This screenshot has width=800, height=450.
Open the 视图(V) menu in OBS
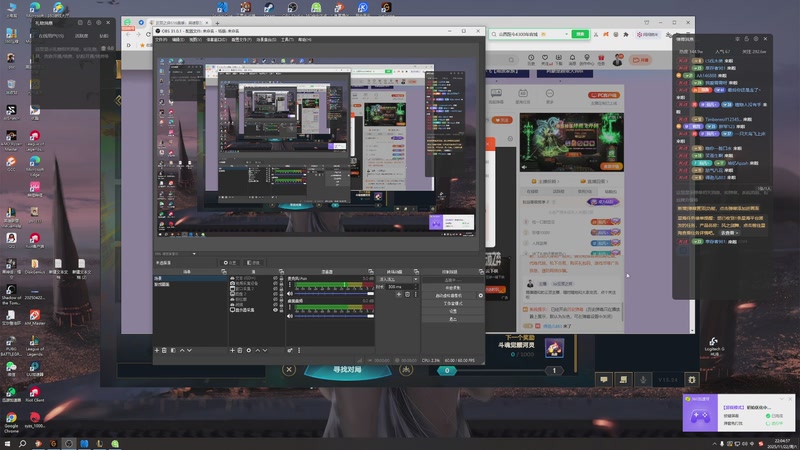(195, 39)
